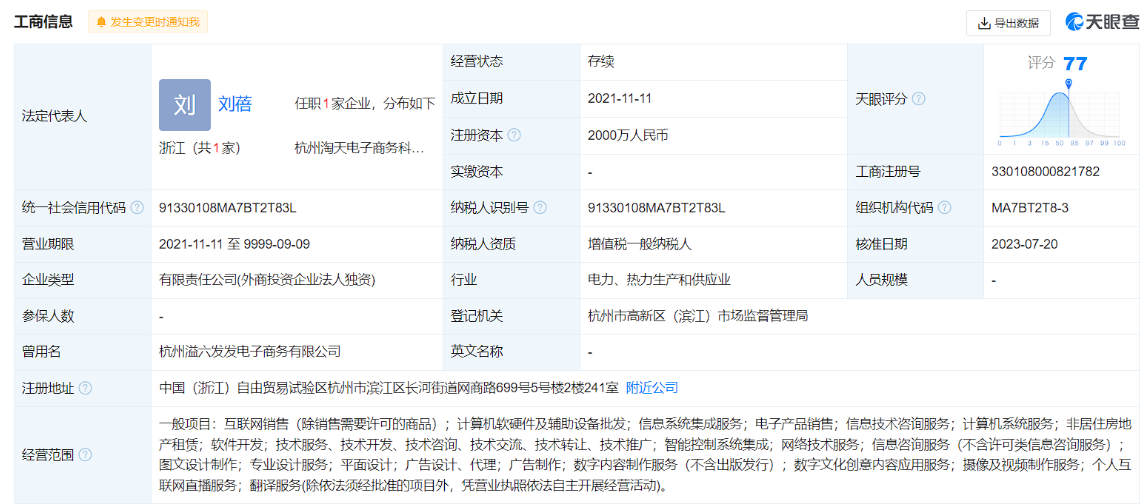Click the 77 score location marker pin

(x=1069, y=87)
